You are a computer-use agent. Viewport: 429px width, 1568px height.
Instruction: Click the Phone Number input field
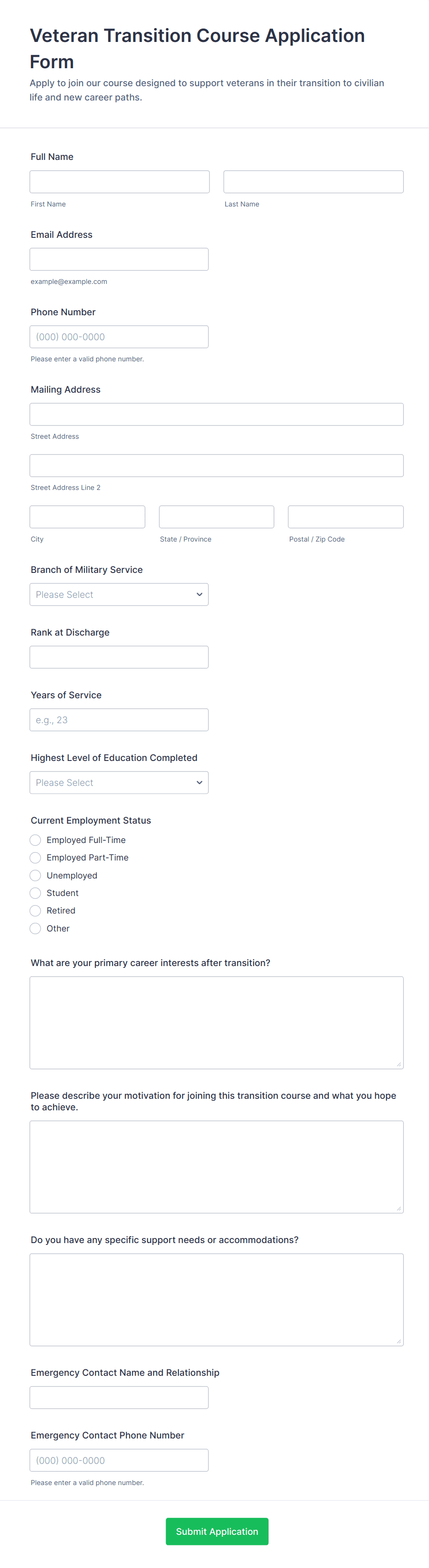point(119,336)
